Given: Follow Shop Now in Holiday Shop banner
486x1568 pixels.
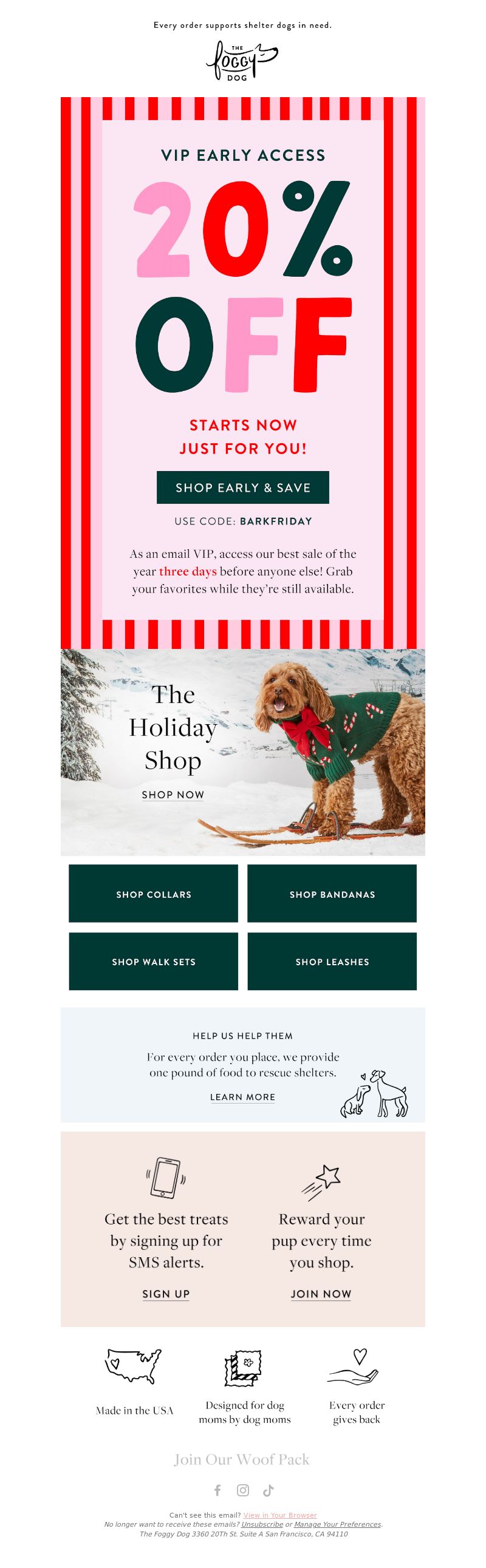Looking at the screenshot, I should point(173,795).
